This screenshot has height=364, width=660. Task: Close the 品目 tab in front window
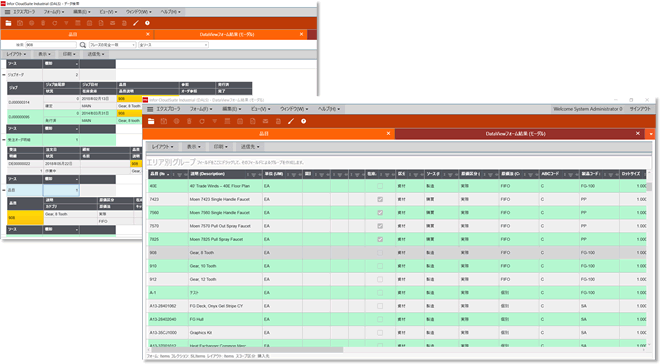[388, 133]
